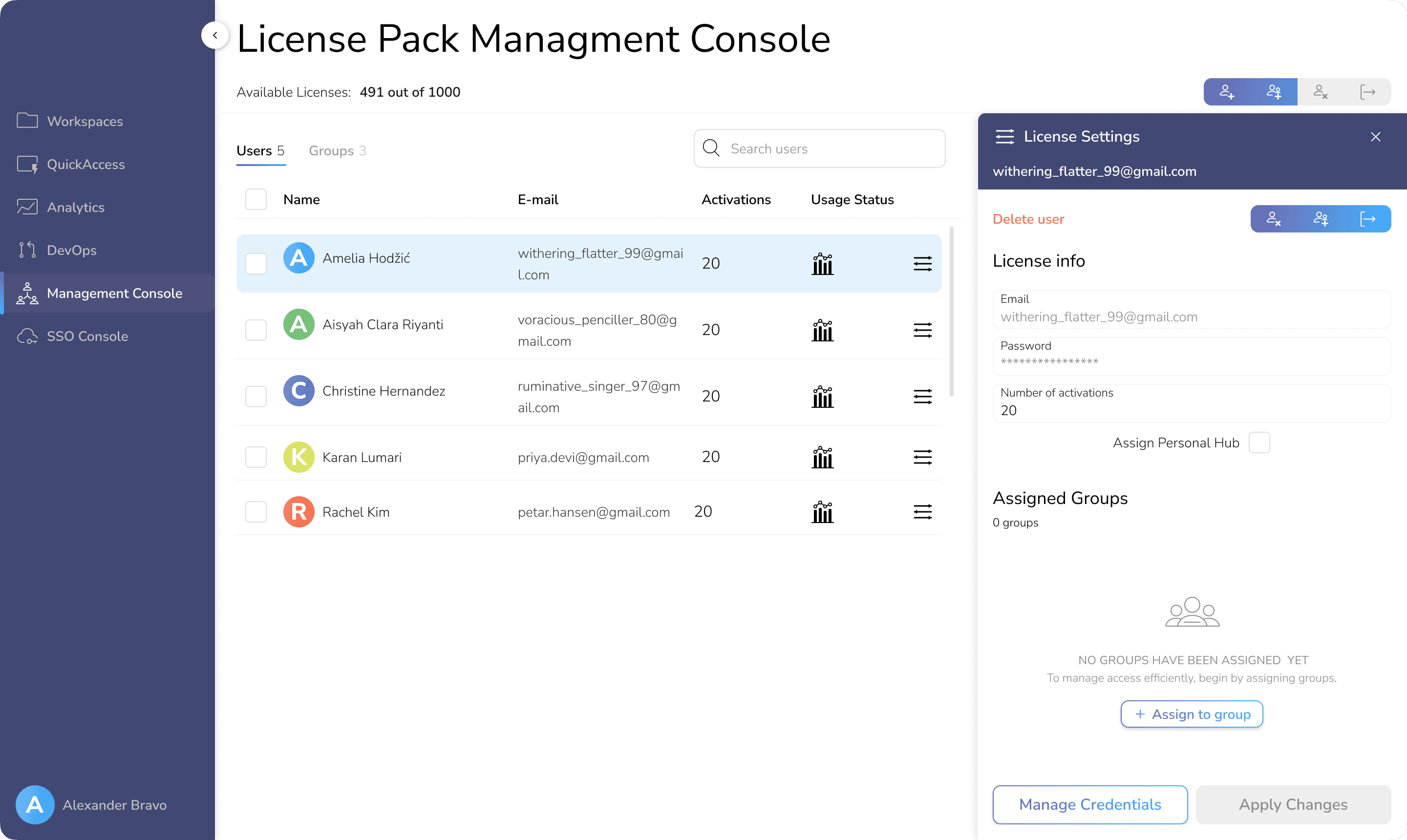Open license settings for Aisyah Clara Riyanti row
Screen dimensions: 1407x840
point(922,330)
